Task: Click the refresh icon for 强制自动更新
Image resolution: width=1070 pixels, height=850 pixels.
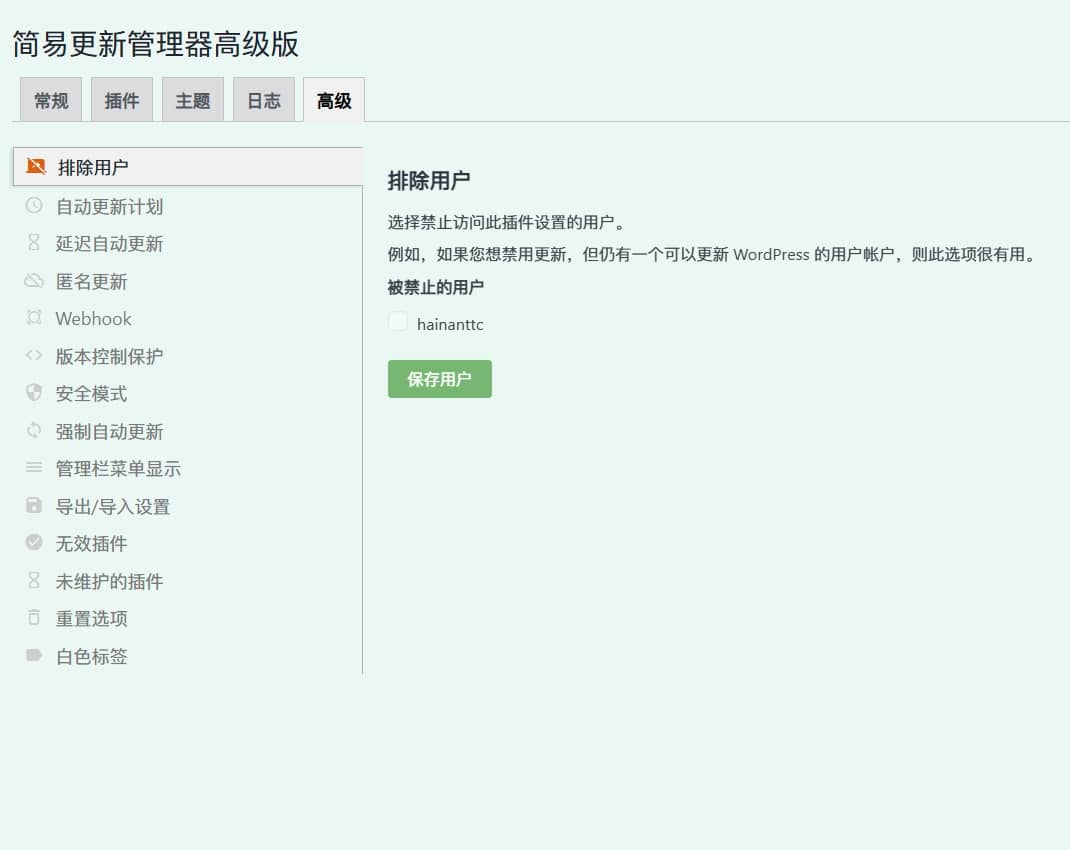Action: pos(34,431)
